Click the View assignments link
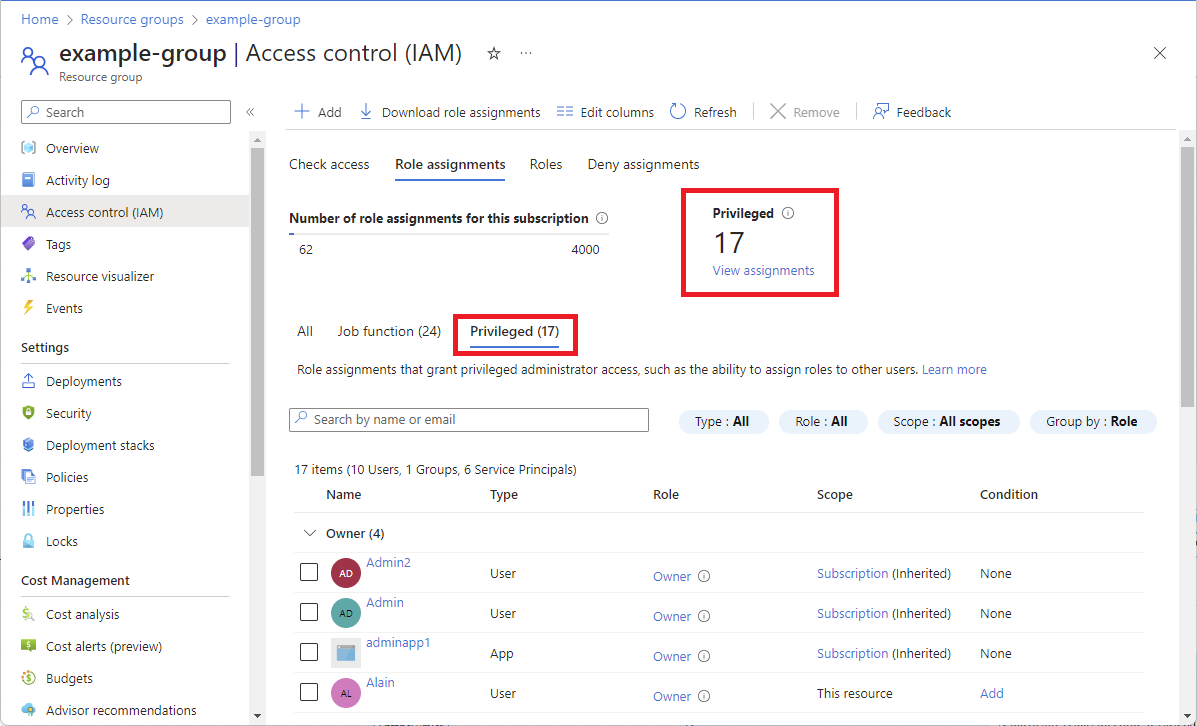This screenshot has height=726, width=1197. pos(763,270)
